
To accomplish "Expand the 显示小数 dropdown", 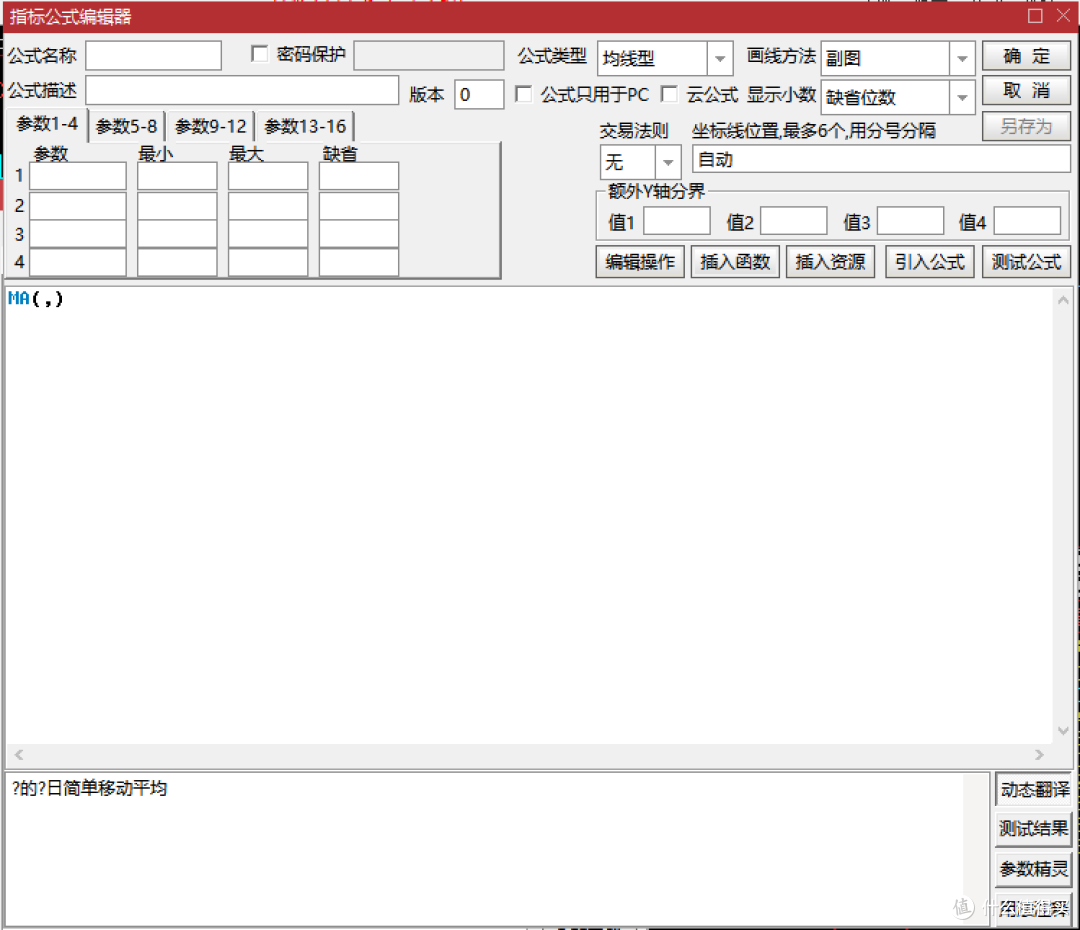I will click(962, 98).
